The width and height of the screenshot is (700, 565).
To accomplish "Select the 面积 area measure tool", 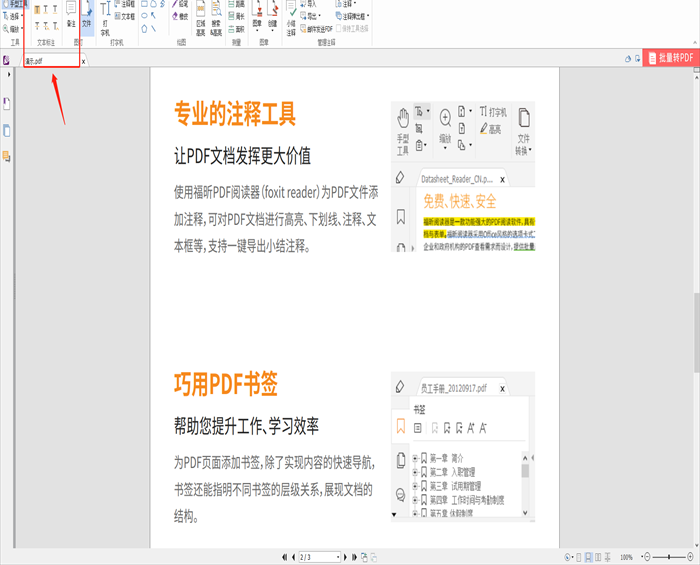I will (237, 29).
